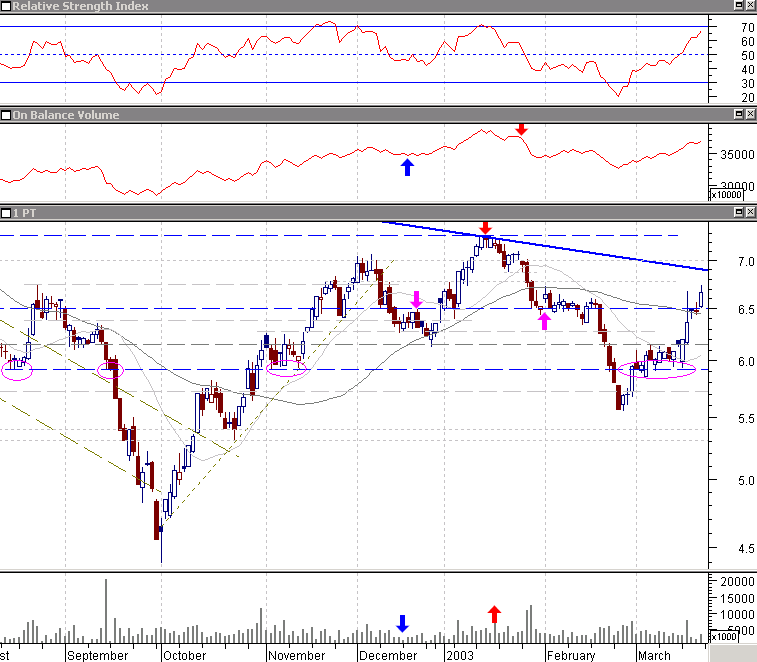
Task: Click the 10000 volume scale value
Action: pyautogui.click(x=737, y=615)
